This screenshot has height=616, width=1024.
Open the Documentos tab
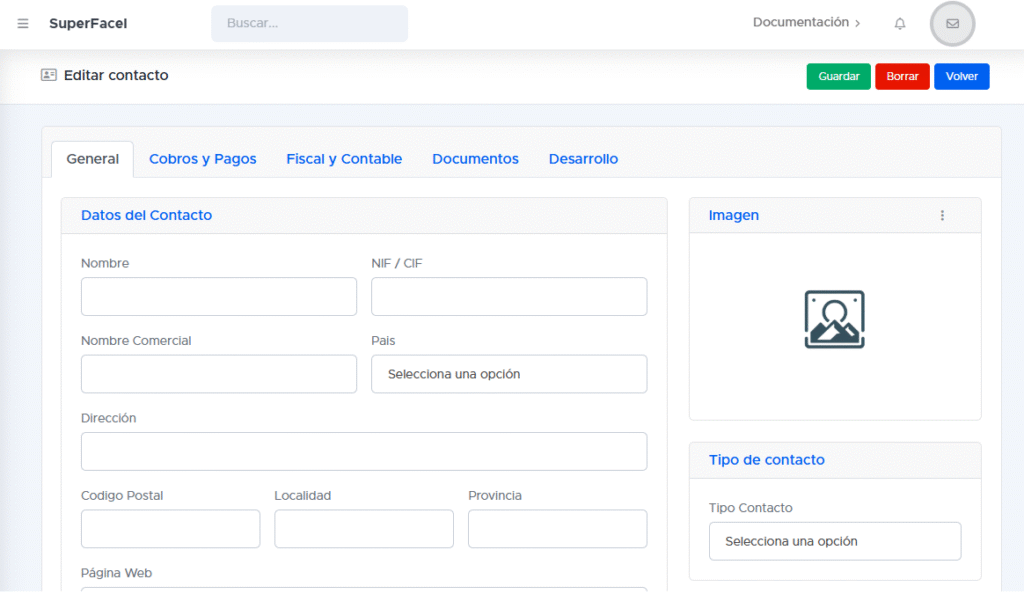475,159
